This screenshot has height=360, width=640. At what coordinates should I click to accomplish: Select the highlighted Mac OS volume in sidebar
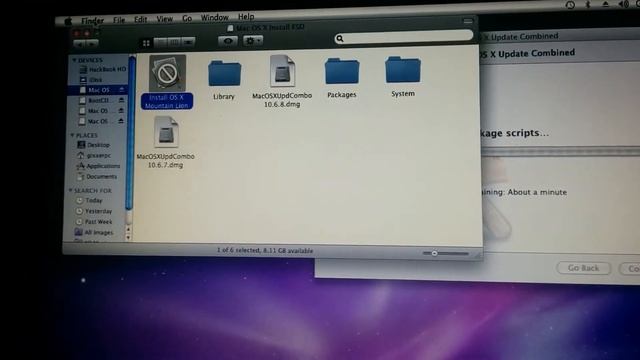(98, 90)
